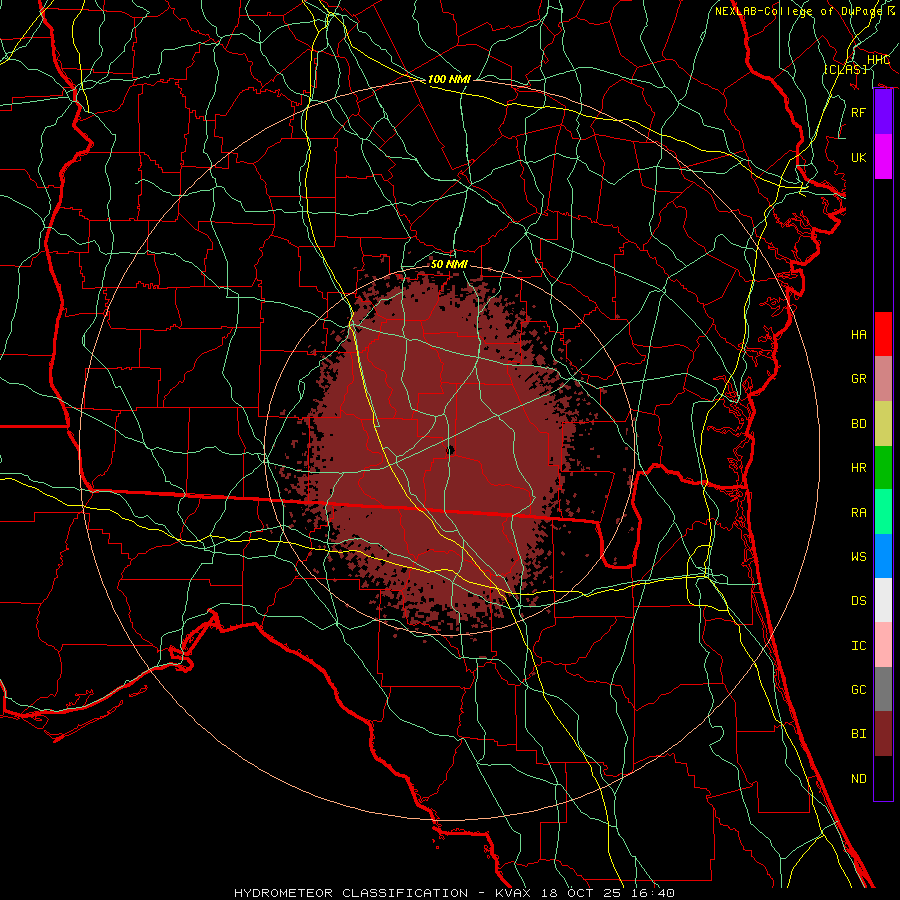The width and height of the screenshot is (900, 900).
Task: Click the magenta UK legend color swatch
Action: [883, 157]
